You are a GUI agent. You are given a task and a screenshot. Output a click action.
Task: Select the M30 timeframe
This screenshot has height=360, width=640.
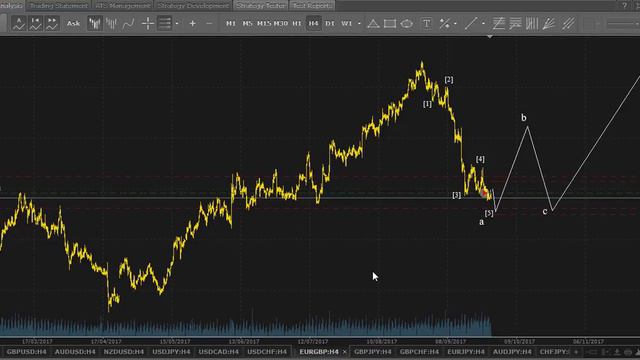281,23
